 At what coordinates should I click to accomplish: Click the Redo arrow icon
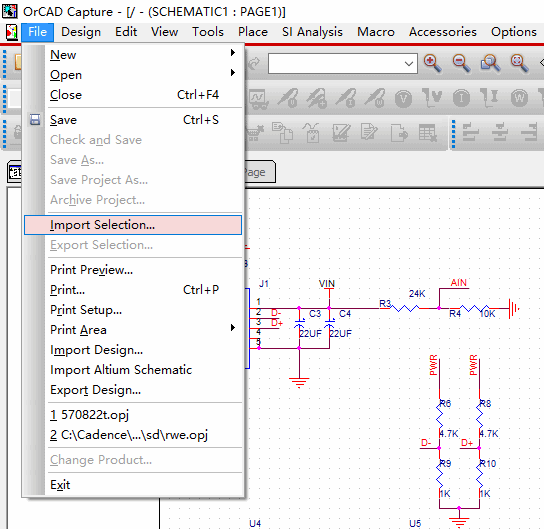(255, 63)
